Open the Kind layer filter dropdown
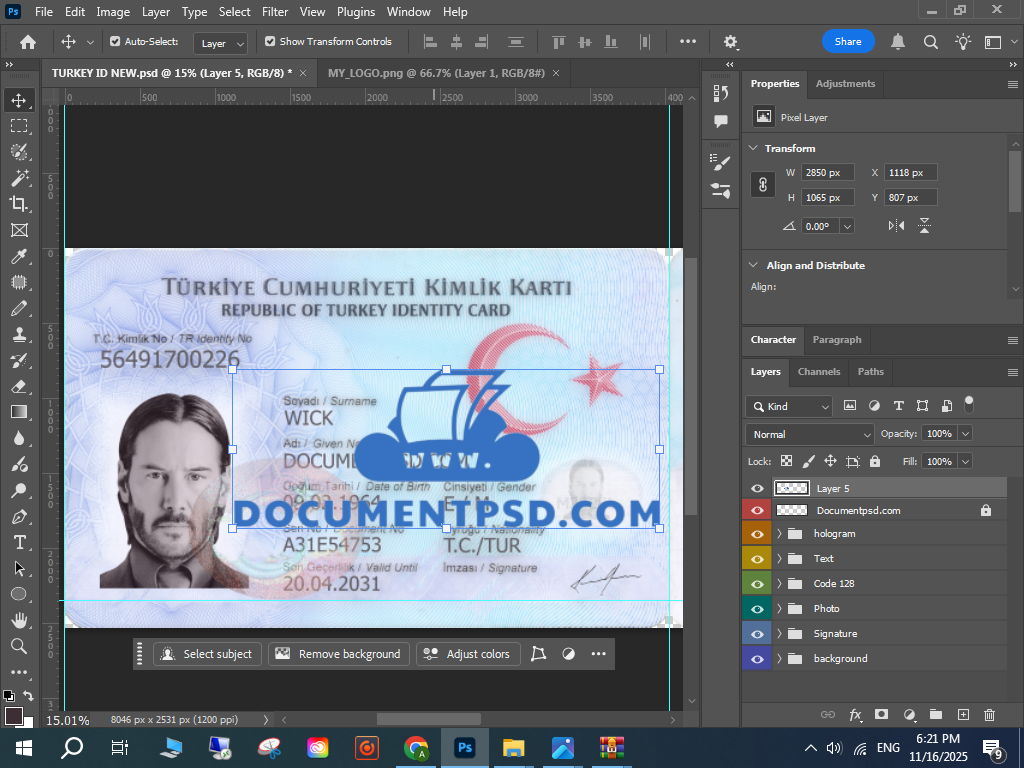 click(x=789, y=406)
